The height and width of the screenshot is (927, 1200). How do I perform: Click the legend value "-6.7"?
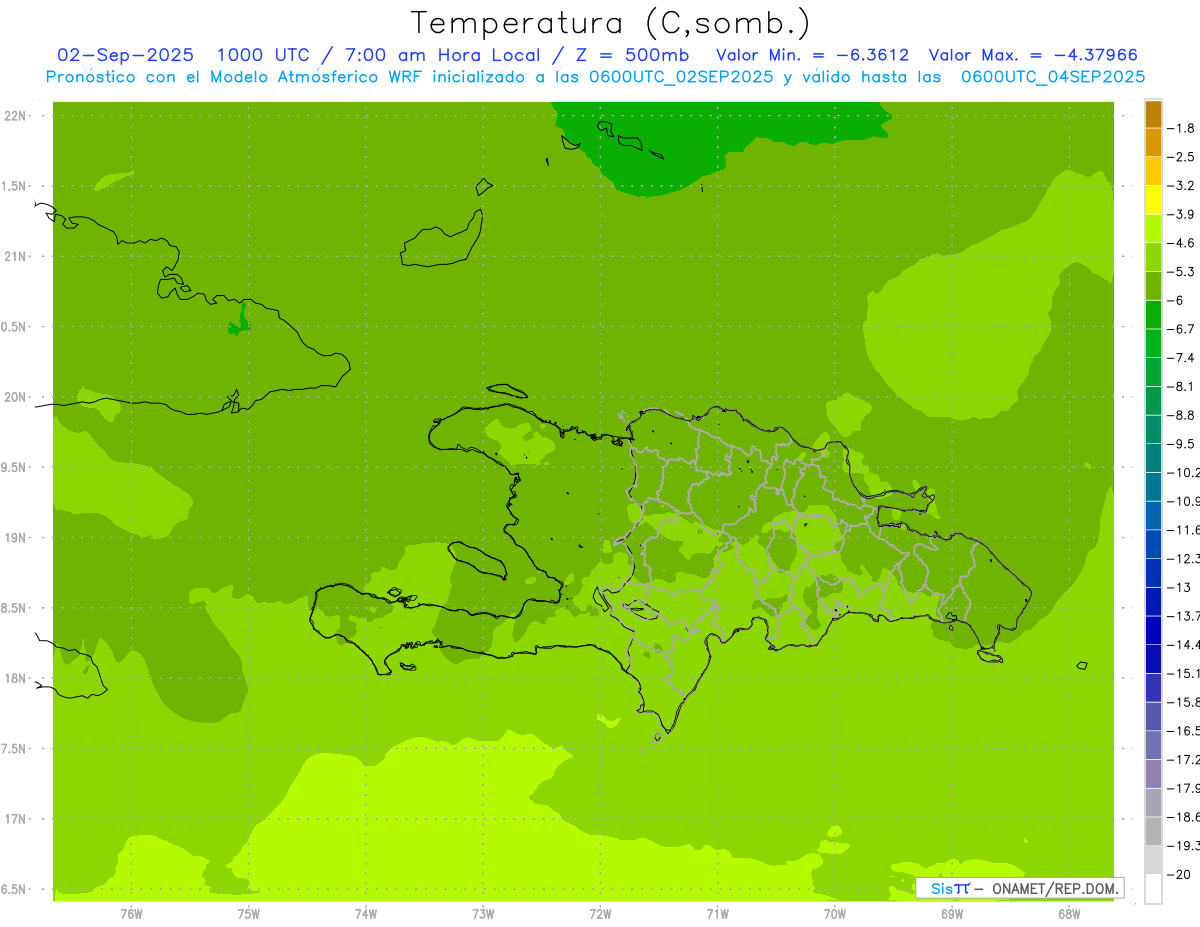point(1181,329)
